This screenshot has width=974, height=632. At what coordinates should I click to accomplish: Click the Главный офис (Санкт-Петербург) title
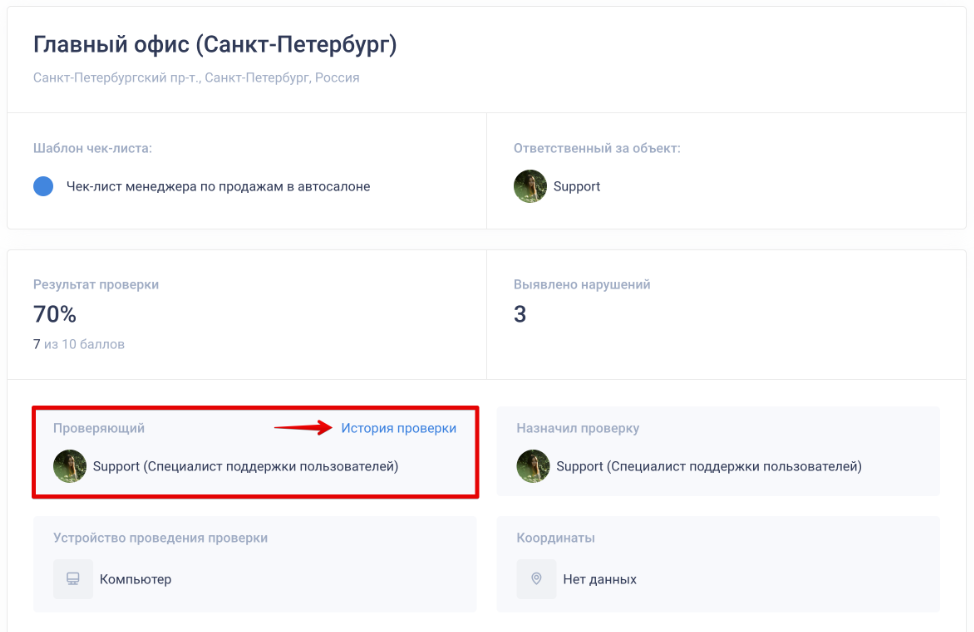tap(215, 45)
